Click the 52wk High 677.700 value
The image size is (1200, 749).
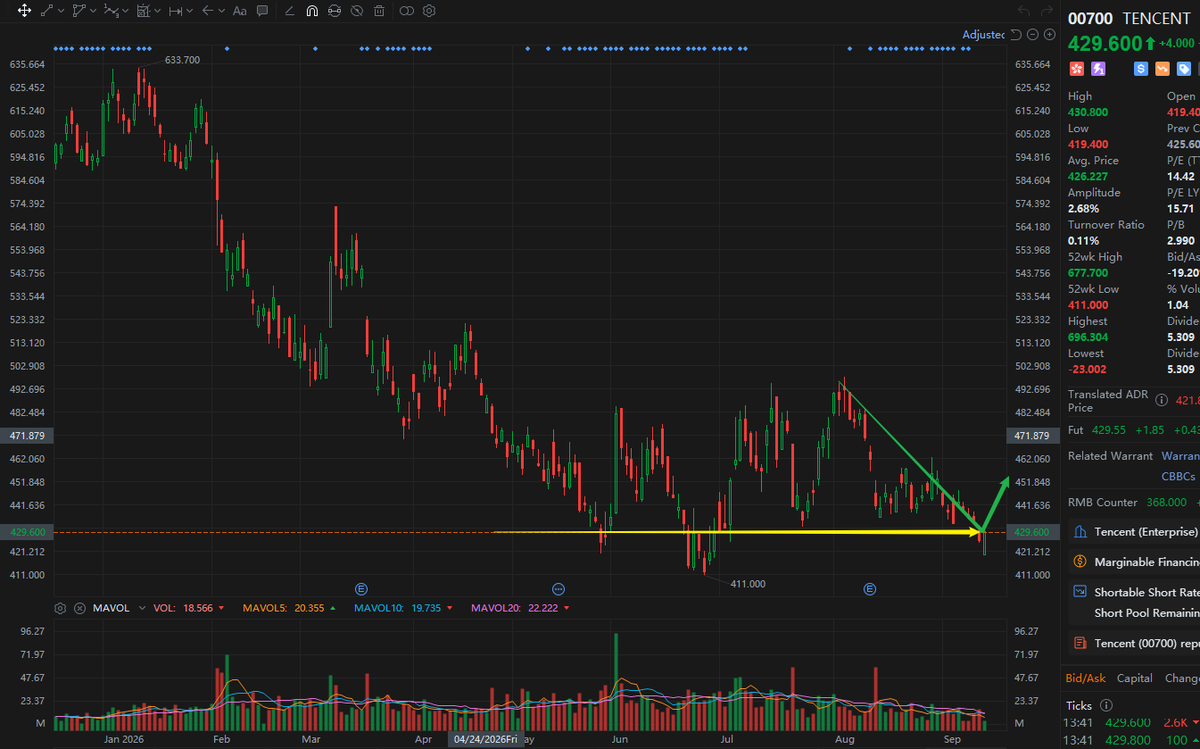pos(1088,273)
